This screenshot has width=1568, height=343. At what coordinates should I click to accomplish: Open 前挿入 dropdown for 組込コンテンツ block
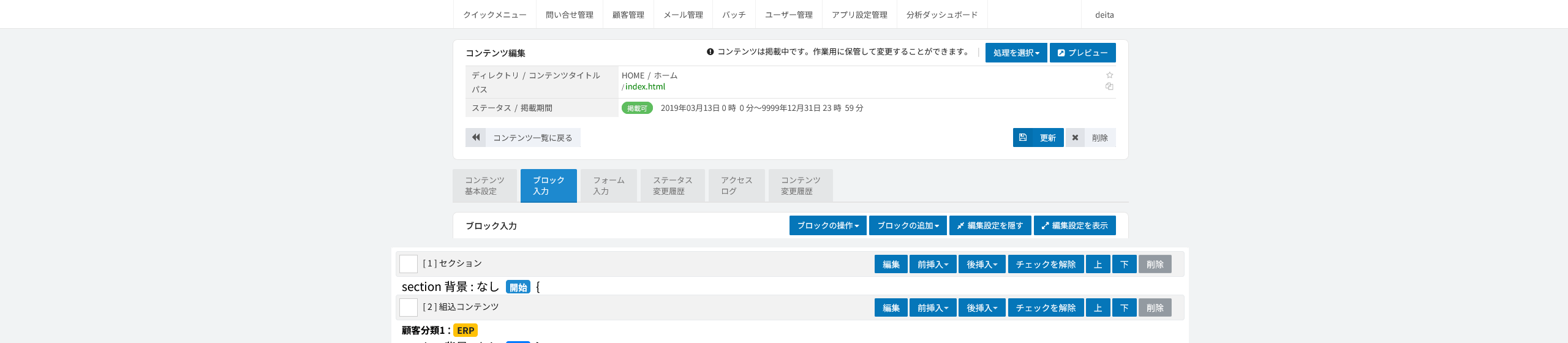933,307
